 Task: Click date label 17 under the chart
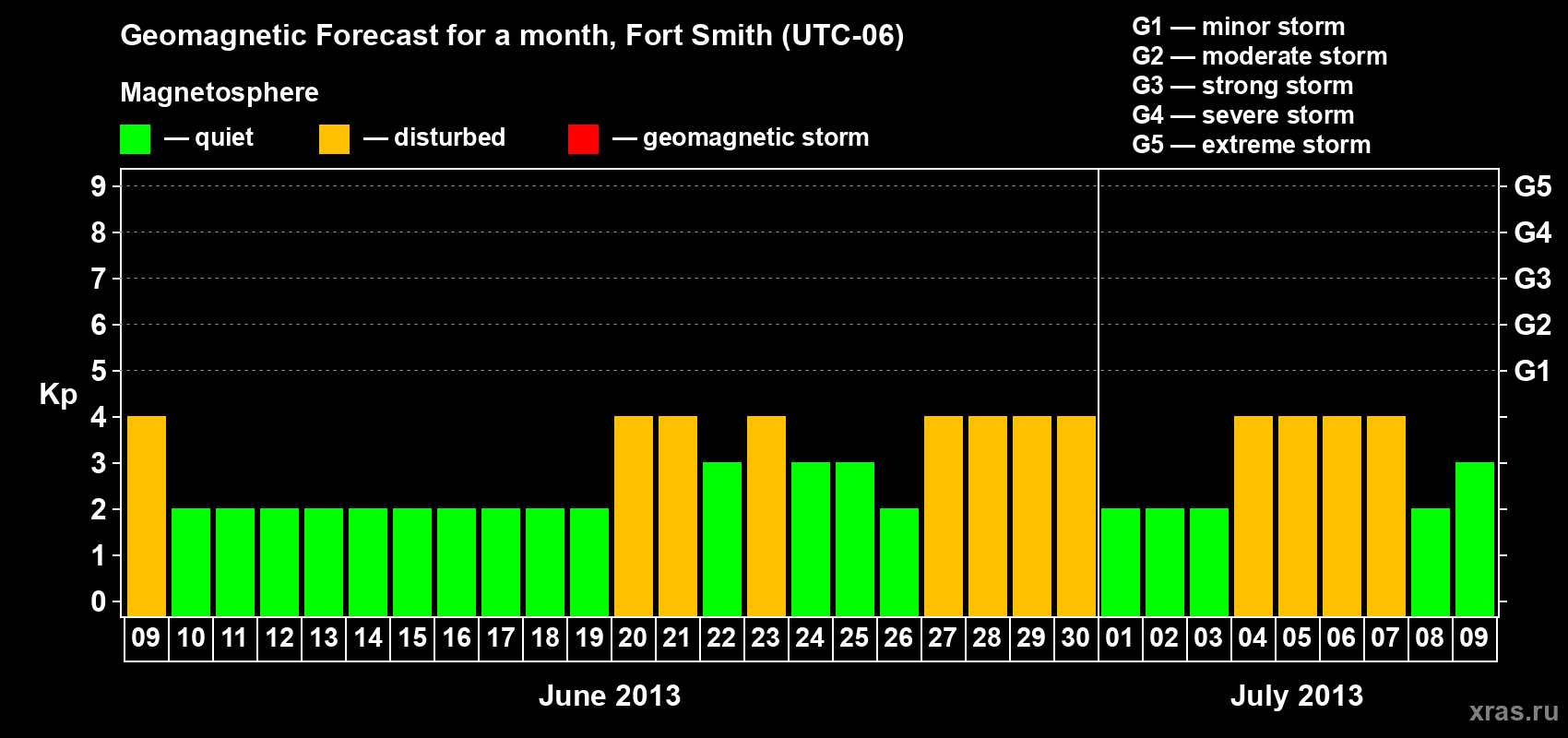coord(501,638)
